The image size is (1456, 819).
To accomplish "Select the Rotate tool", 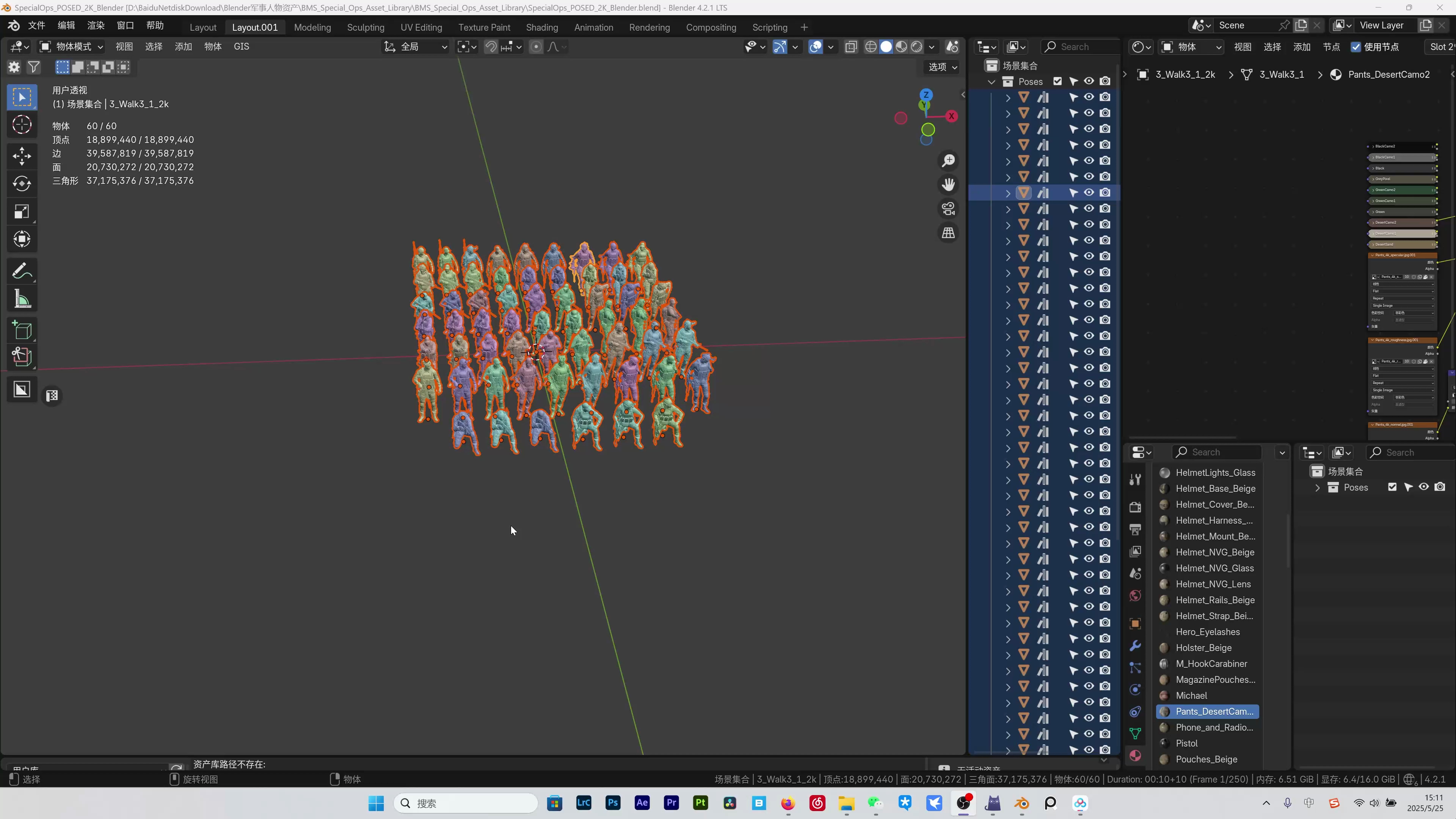I will (22, 184).
